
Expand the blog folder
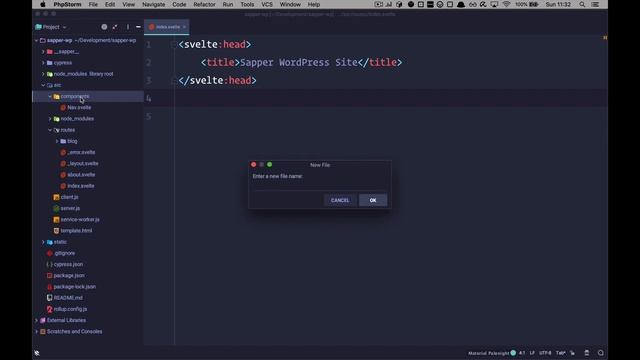click(57, 141)
